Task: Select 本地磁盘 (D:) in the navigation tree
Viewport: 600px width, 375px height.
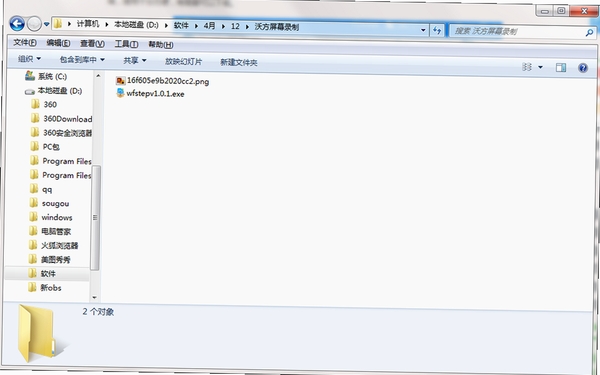Action: tap(60, 91)
